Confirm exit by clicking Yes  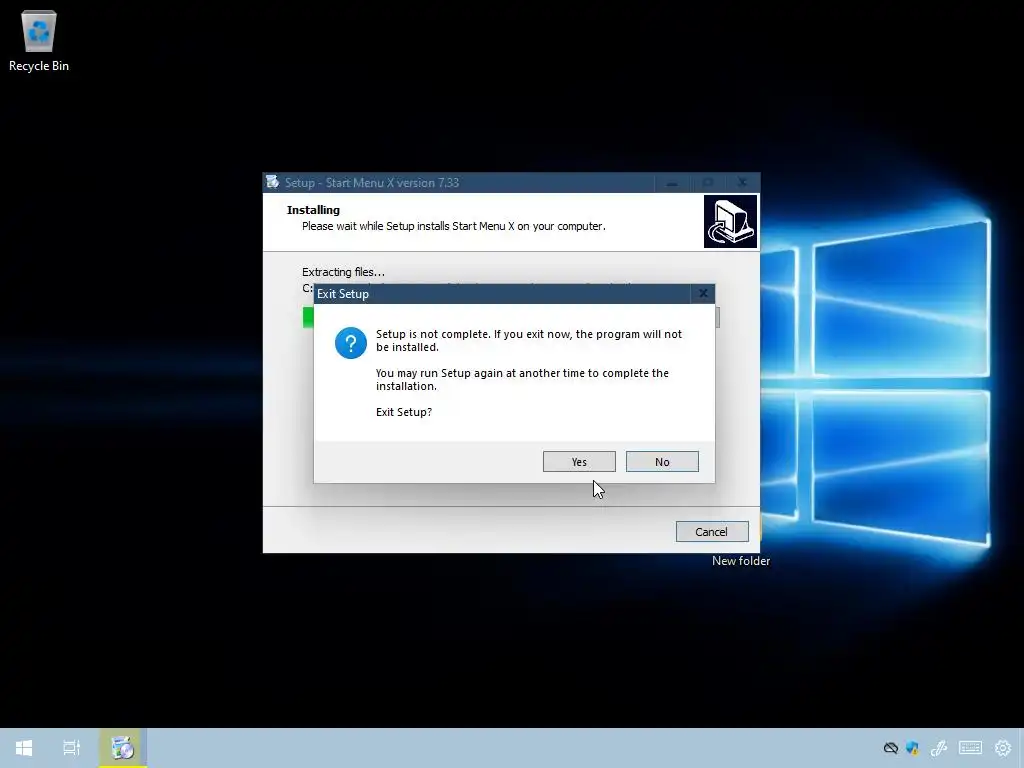click(x=579, y=462)
